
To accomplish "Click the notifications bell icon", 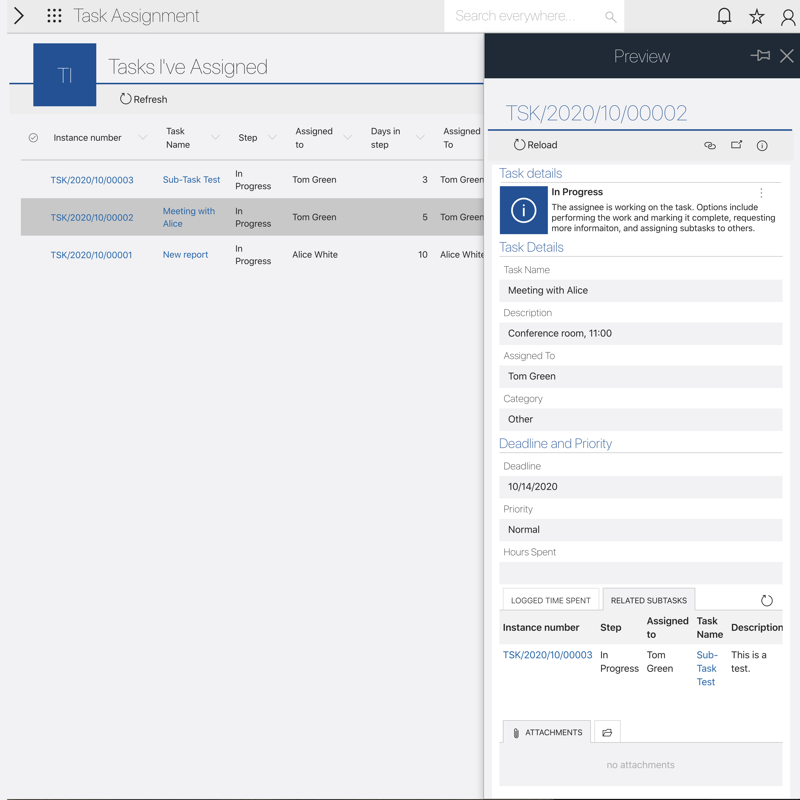I will pos(724,16).
